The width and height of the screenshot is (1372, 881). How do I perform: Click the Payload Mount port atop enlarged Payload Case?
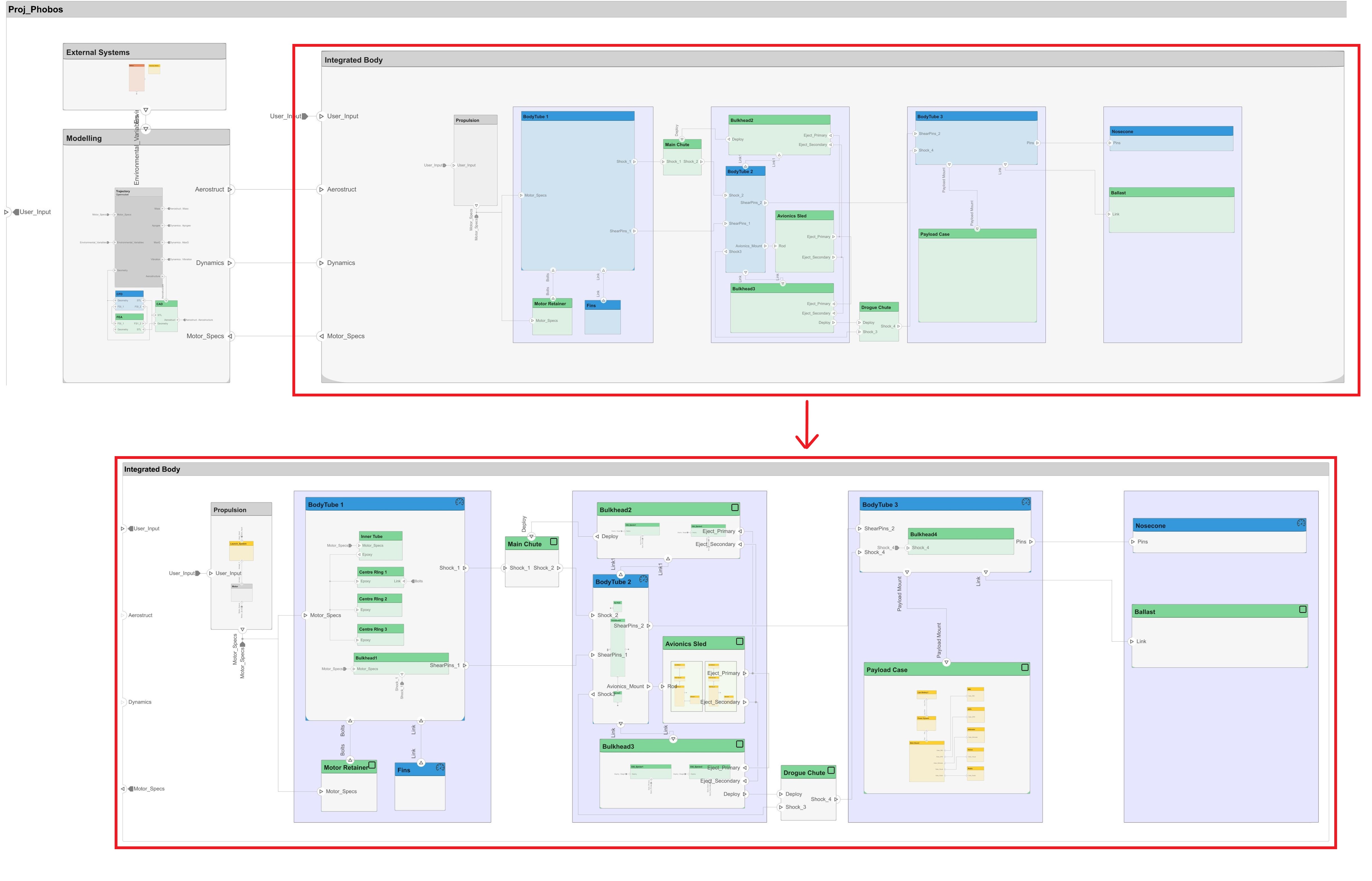click(x=946, y=663)
